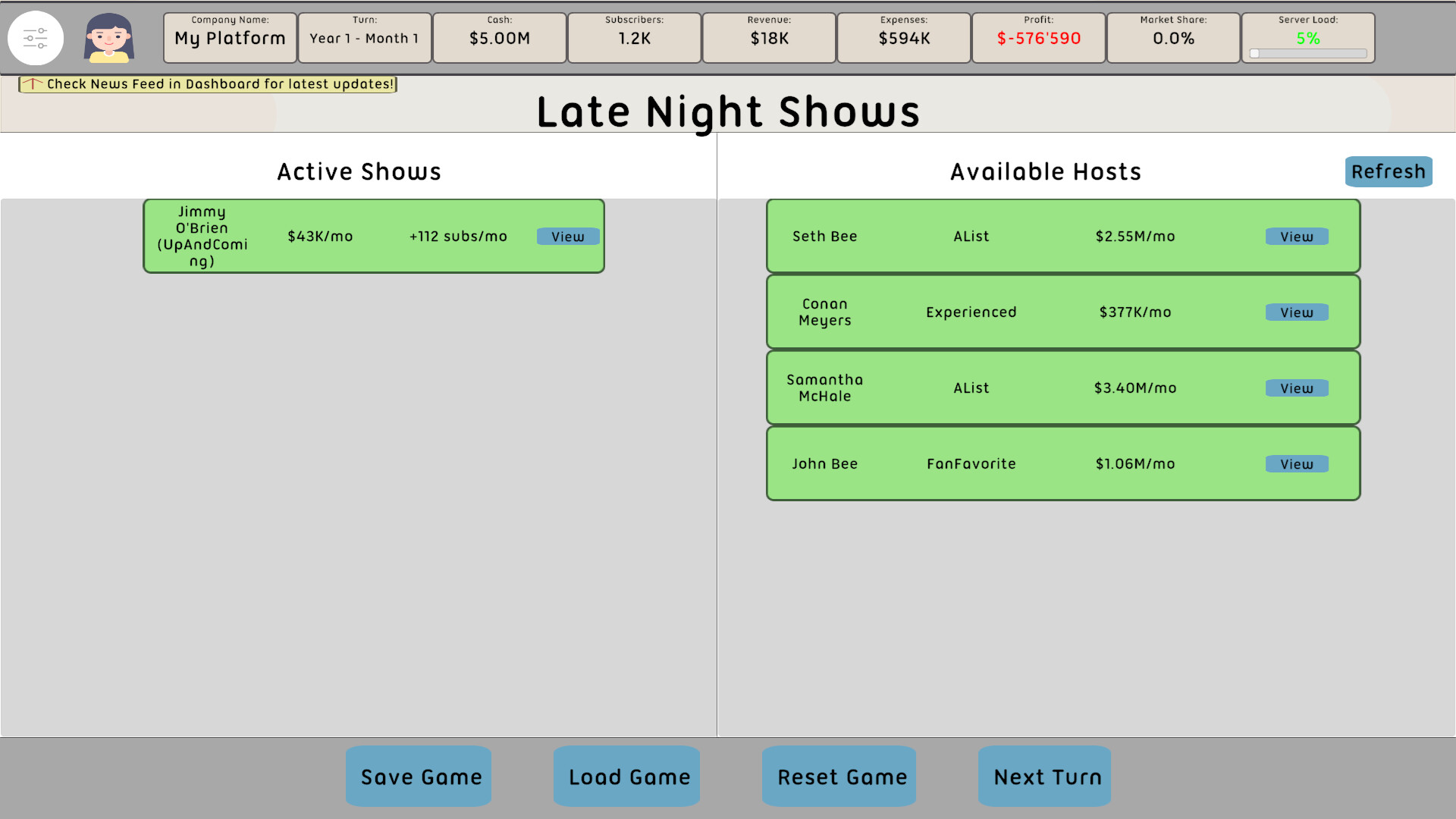This screenshot has height=819, width=1456.
Task: Select the Cash stat panel showing $5.00M
Action: click(499, 37)
